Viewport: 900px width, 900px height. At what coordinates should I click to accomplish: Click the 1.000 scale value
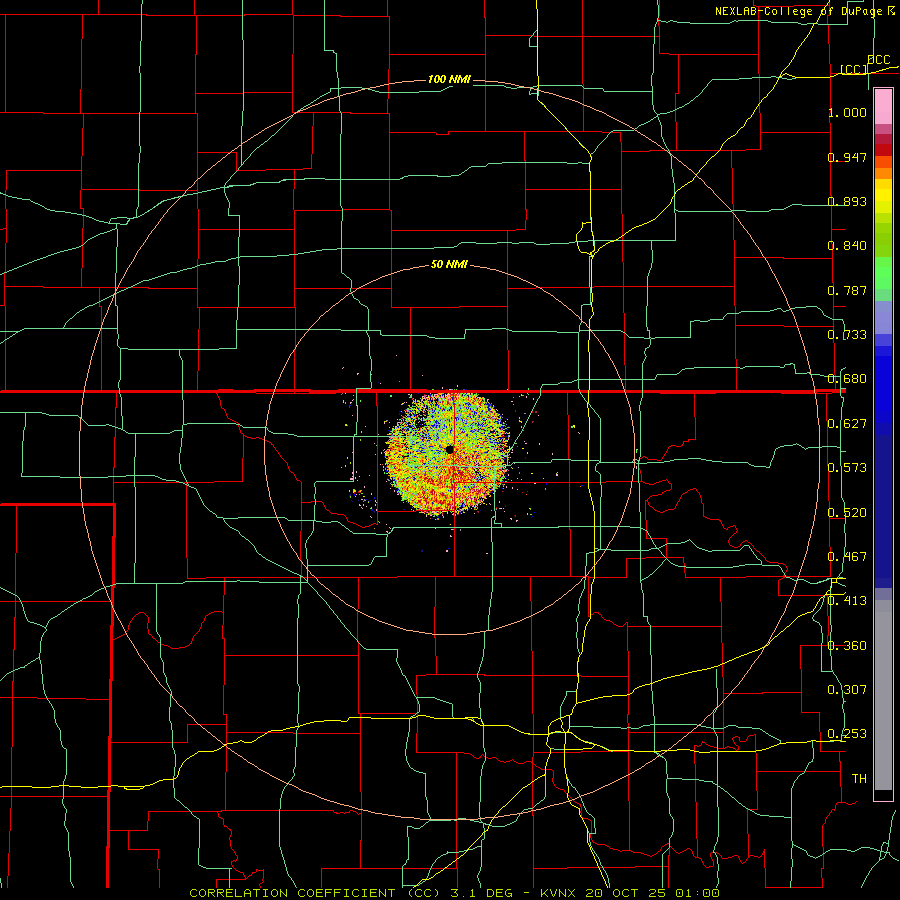point(847,112)
